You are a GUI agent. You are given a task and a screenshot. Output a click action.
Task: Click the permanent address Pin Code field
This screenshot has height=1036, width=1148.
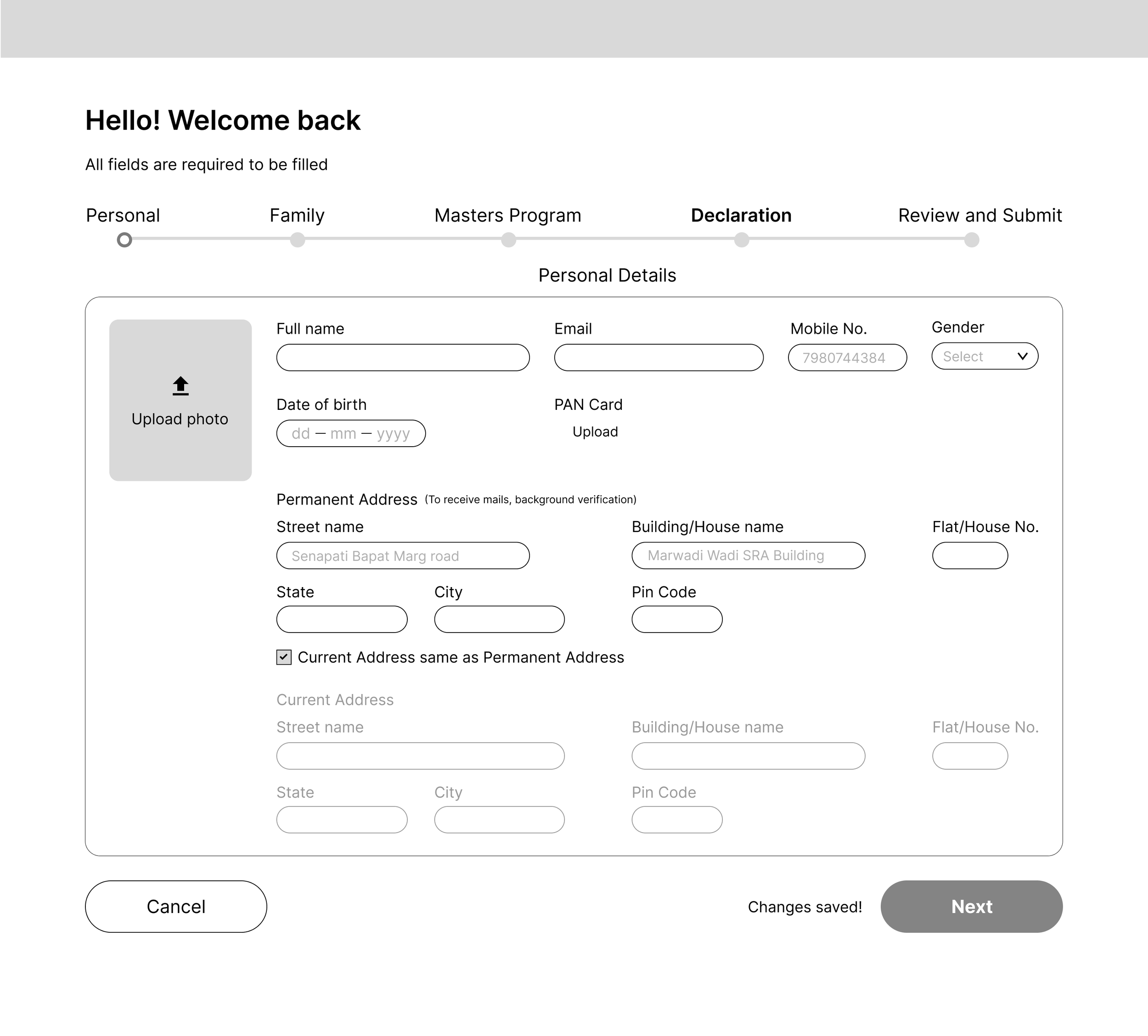(x=676, y=619)
